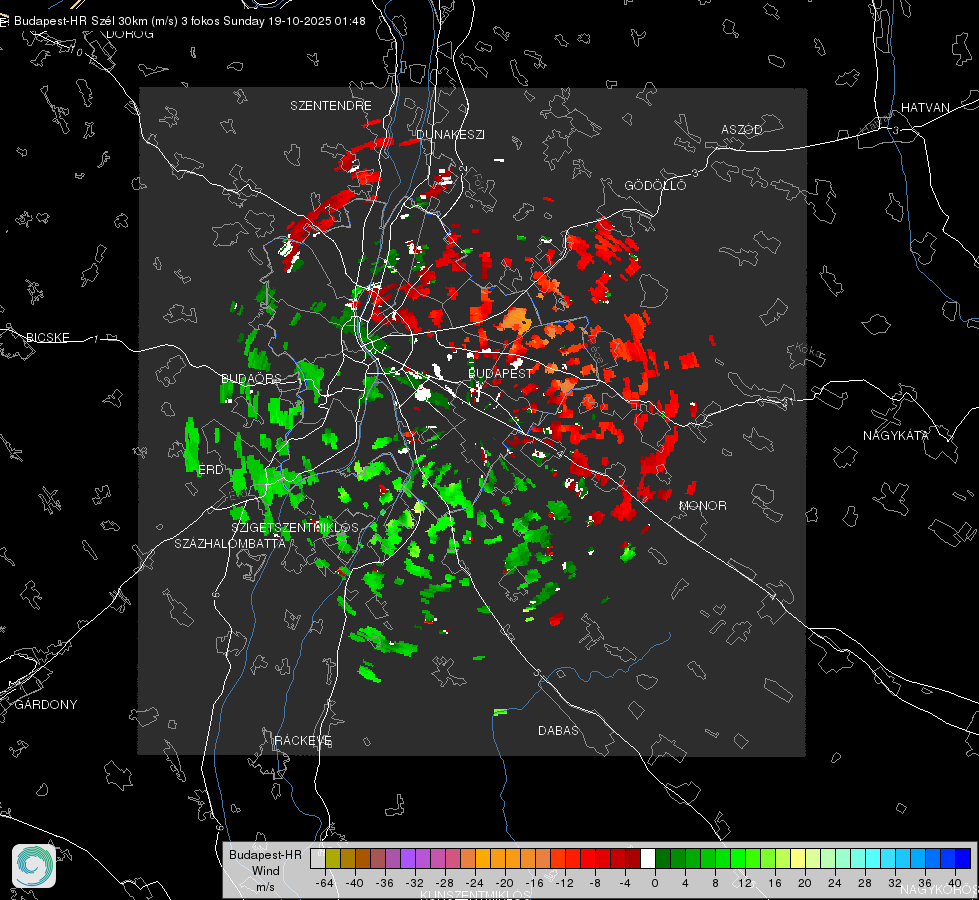
Task: Click the BUDAÖRS town label
Action: (251, 379)
